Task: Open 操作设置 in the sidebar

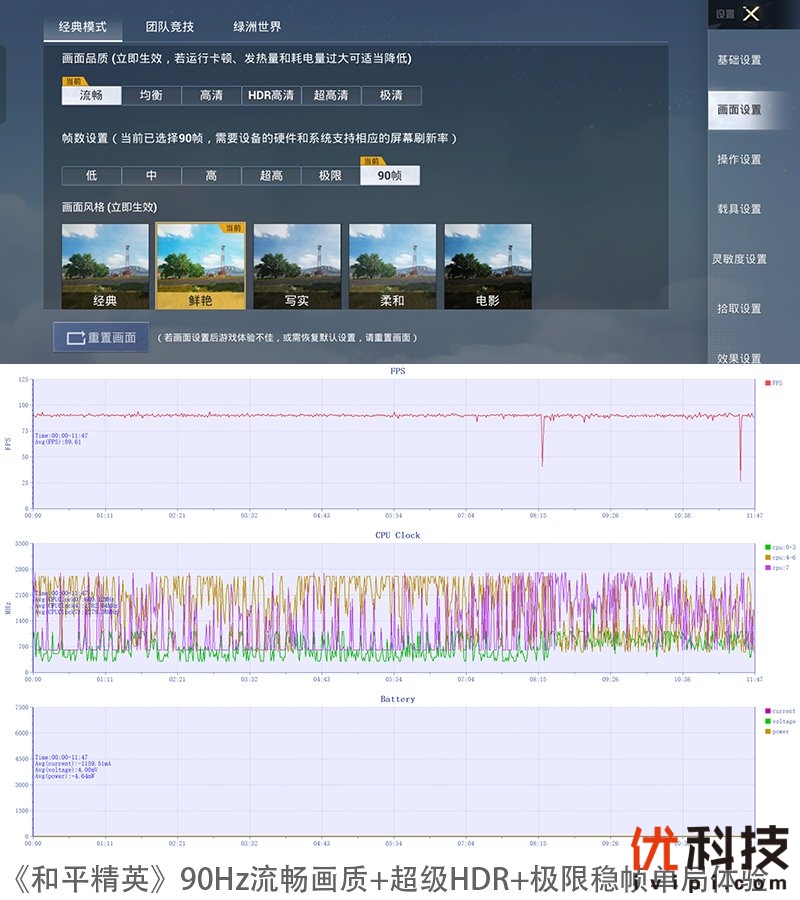Action: (x=739, y=160)
